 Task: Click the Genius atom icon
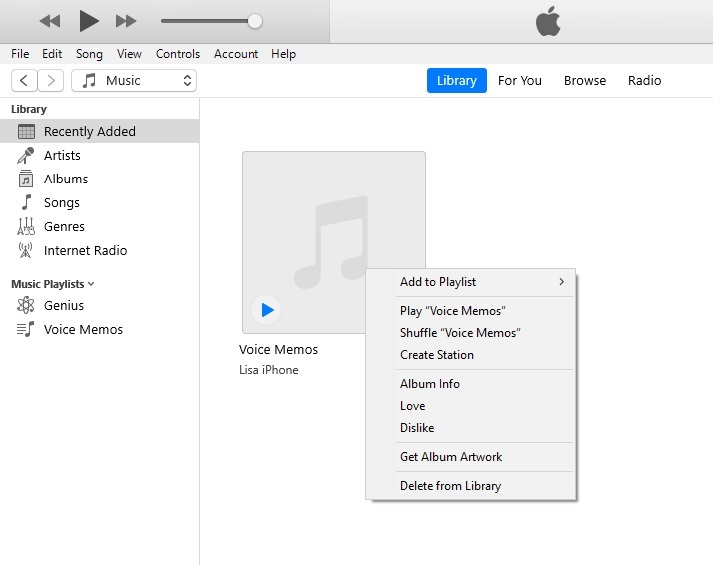[x=25, y=305]
